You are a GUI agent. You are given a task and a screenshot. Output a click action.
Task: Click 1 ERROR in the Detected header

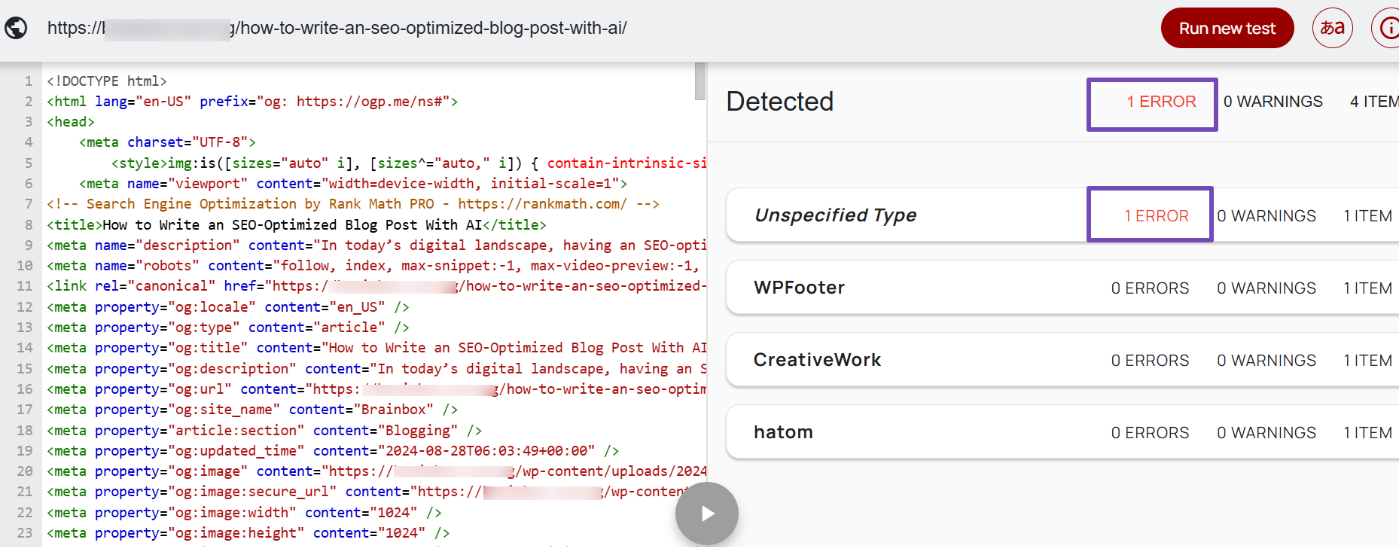pyautogui.click(x=1161, y=102)
